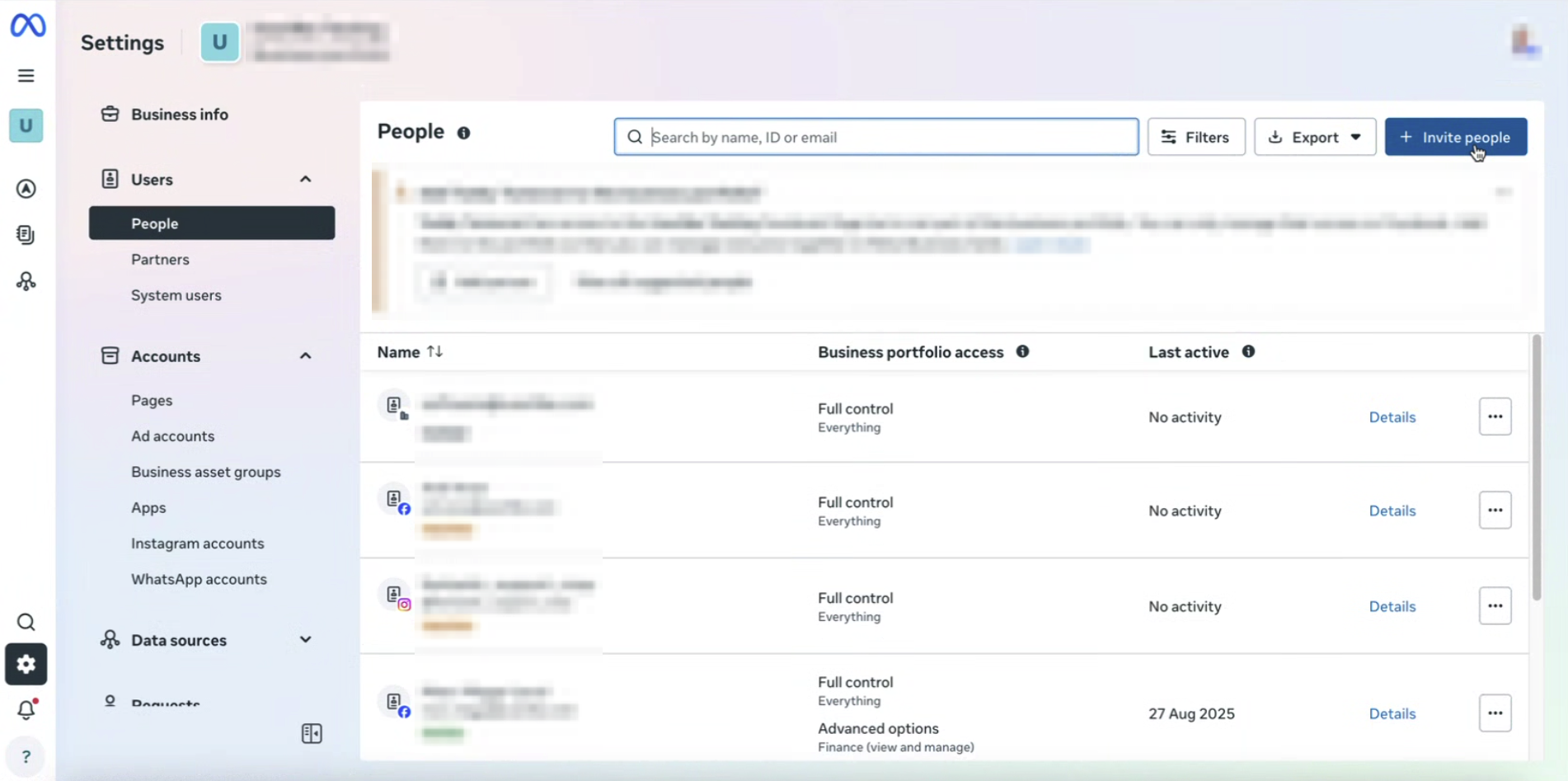
Task: Toggle the sidebar collapse panel icon
Action: [x=312, y=733]
